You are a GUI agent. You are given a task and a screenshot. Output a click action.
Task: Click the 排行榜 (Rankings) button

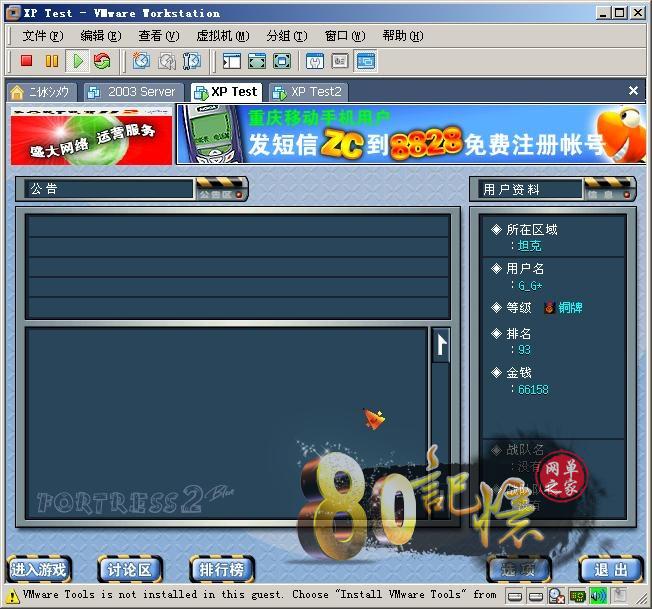[x=222, y=570]
